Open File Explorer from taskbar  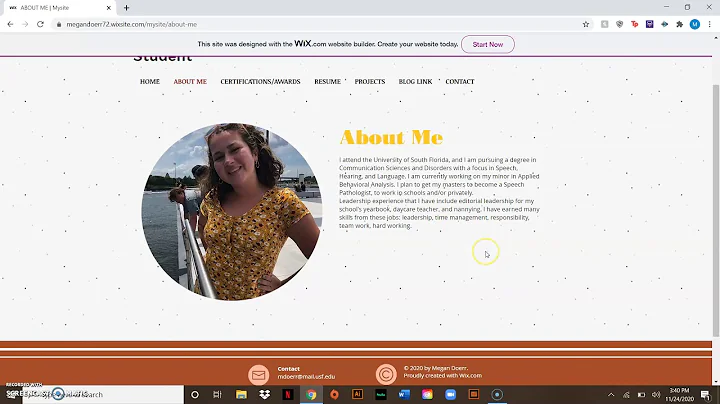(x=241, y=394)
